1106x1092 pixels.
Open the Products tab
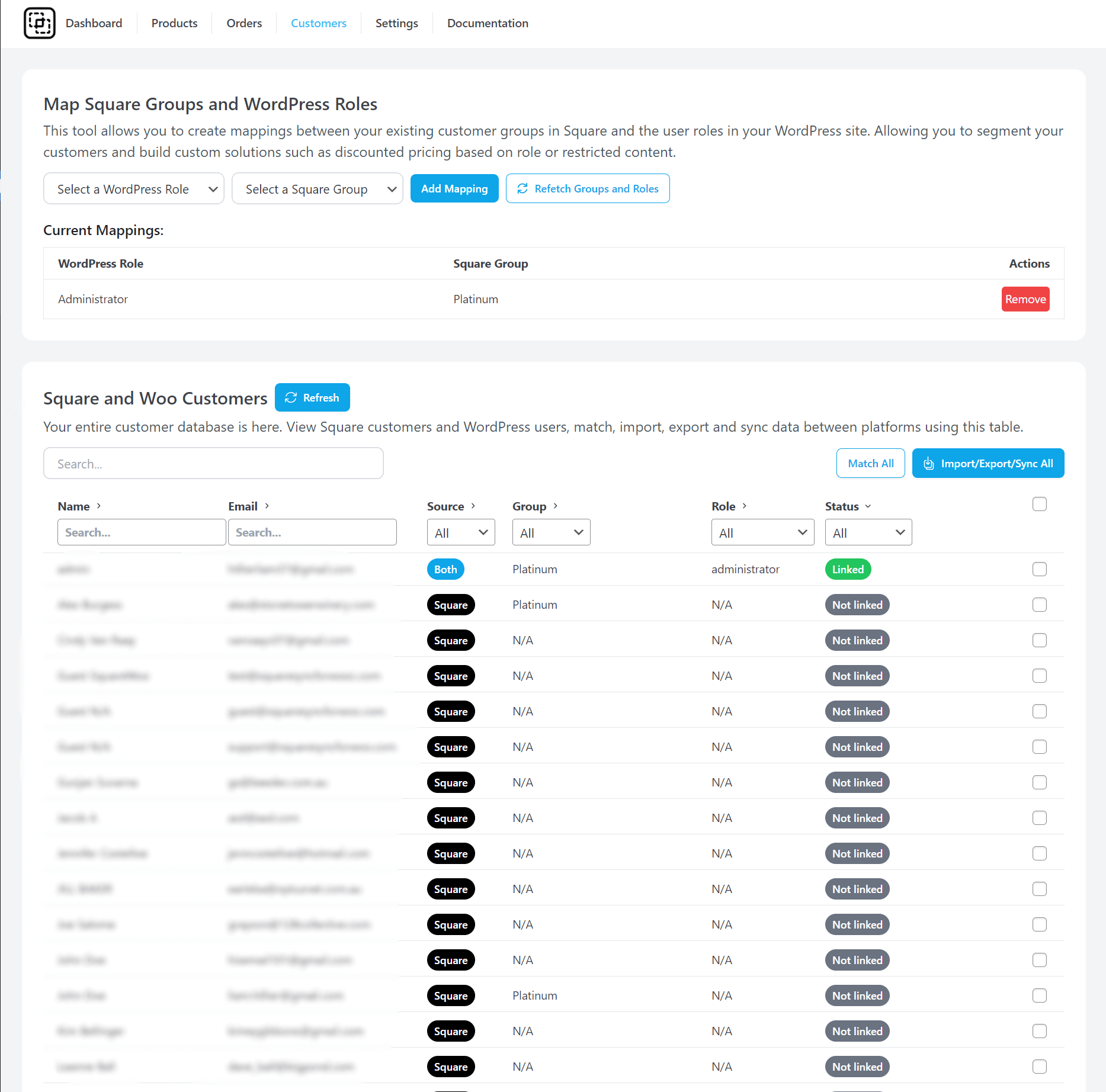(174, 23)
